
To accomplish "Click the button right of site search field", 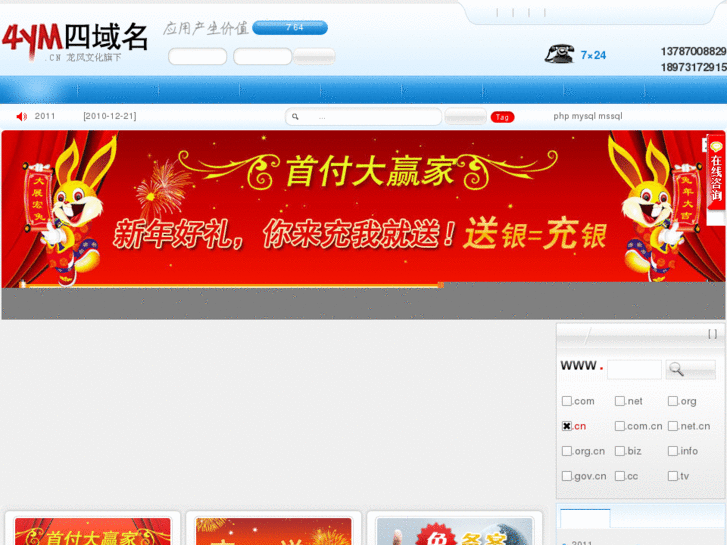I will coord(465,116).
